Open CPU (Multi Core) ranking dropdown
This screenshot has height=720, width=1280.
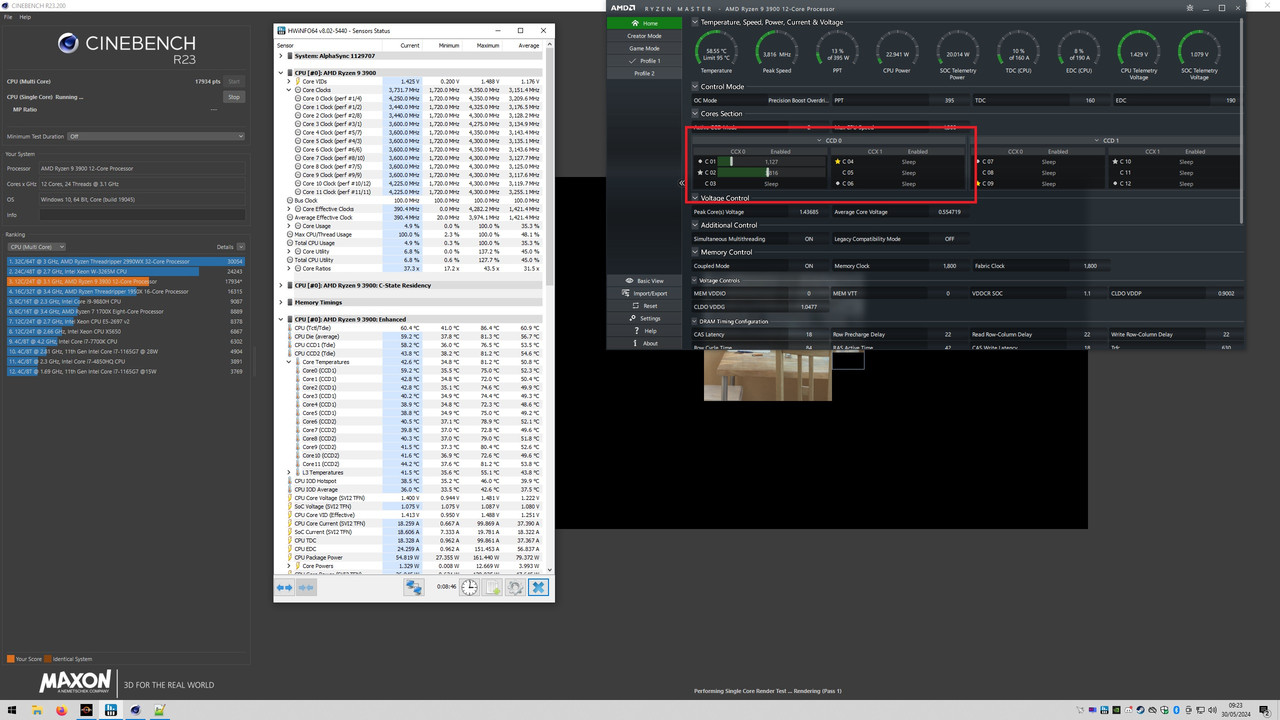coord(36,246)
